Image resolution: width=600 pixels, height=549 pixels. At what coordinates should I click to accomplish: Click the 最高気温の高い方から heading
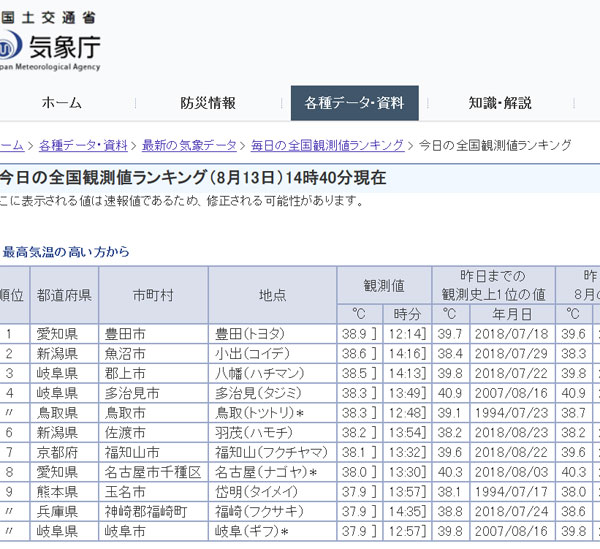pos(66,252)
